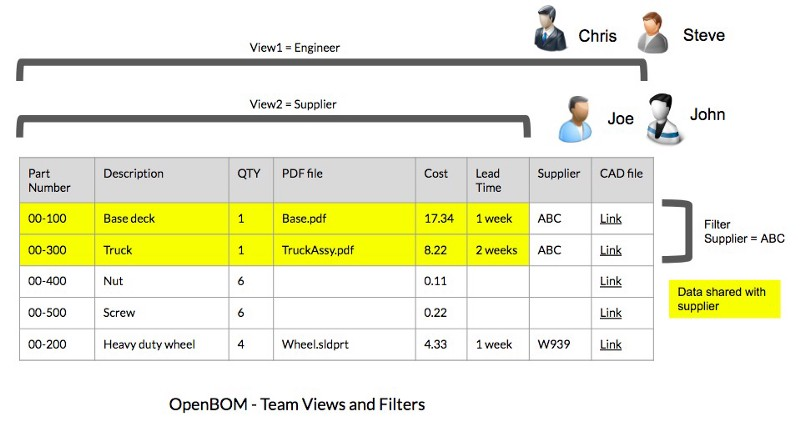Select Joe's blue user avatar icon
The height and width of the screenshot is (431, 800).
point(576,119)
